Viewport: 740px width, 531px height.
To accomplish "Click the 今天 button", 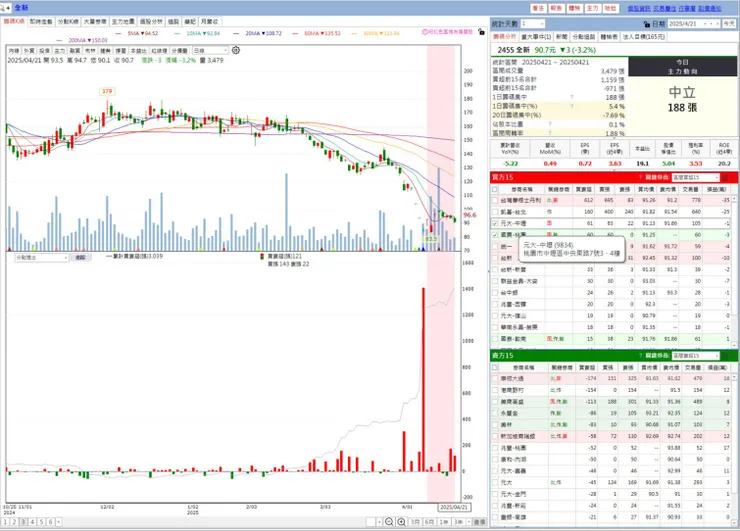I will [x=729, y=24].
